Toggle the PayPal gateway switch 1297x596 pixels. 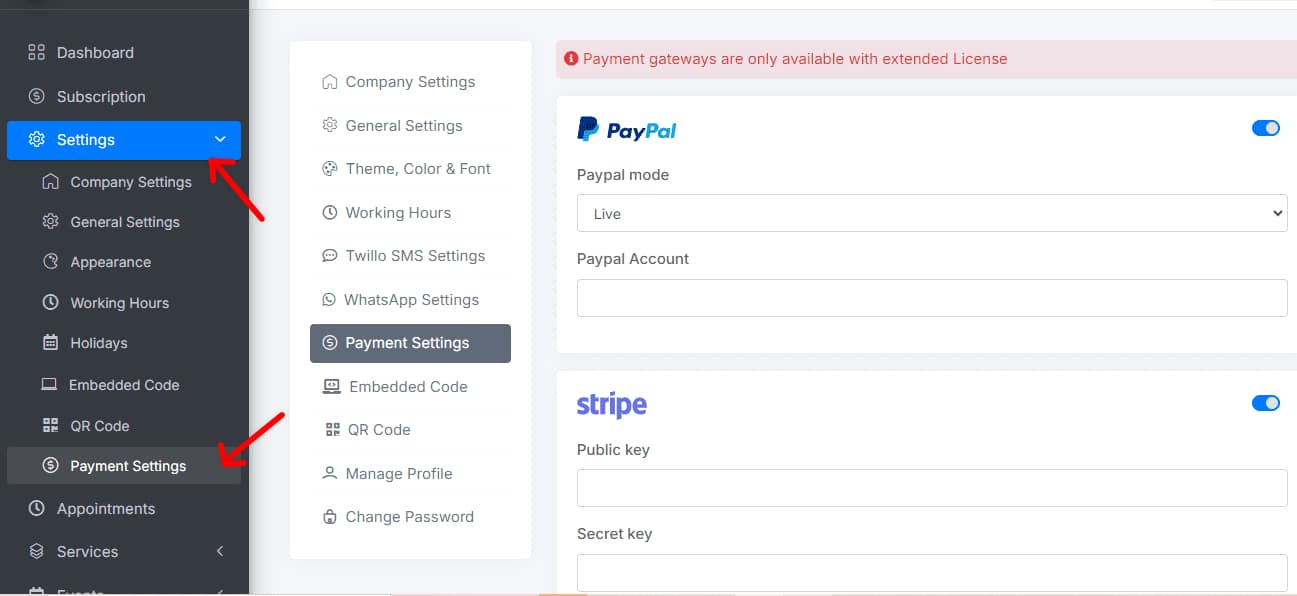(1265, 128)
